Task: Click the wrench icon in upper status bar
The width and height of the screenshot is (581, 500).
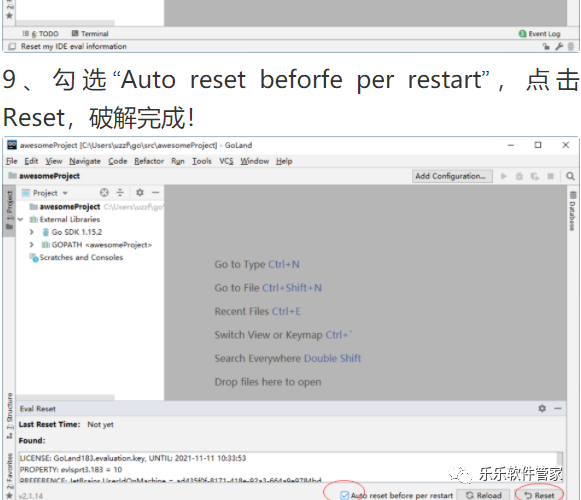Action: click(x=559, y=46)
